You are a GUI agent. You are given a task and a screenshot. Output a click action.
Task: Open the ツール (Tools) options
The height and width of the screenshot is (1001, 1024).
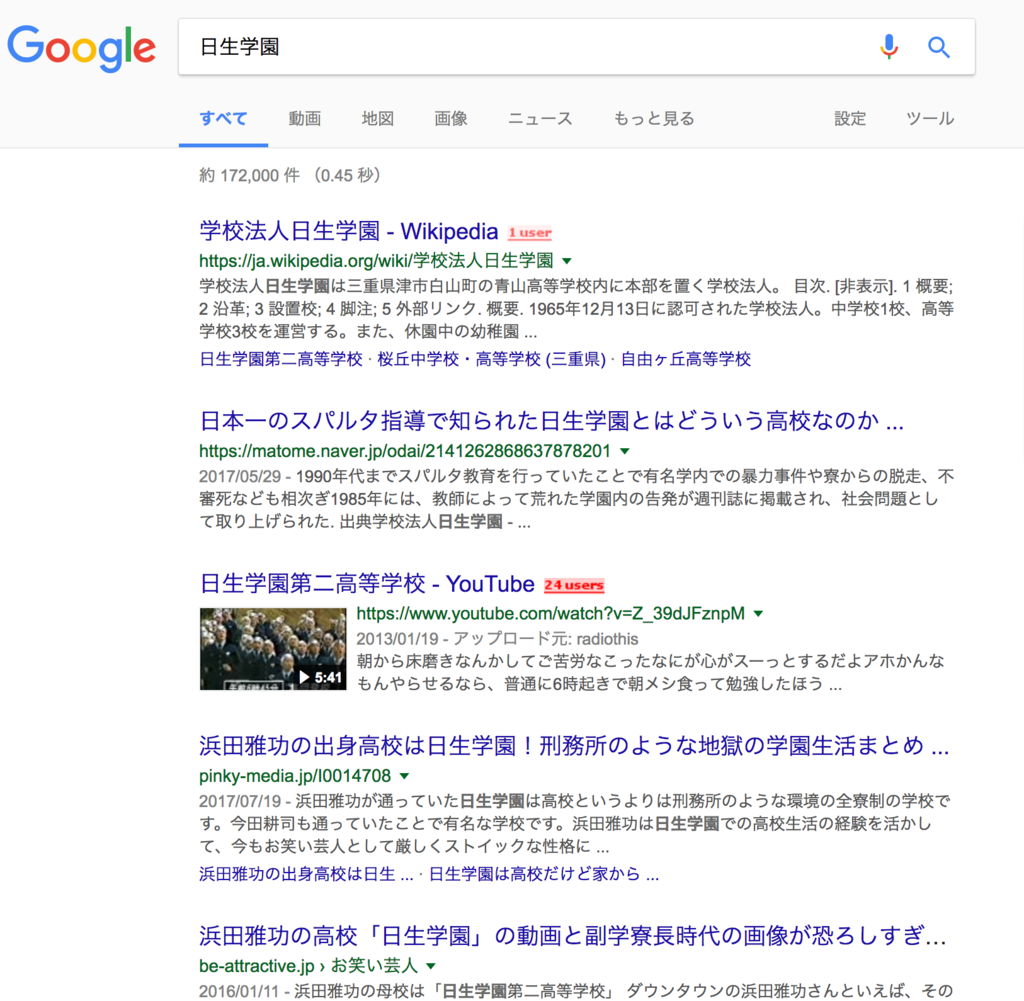(928, 118)
